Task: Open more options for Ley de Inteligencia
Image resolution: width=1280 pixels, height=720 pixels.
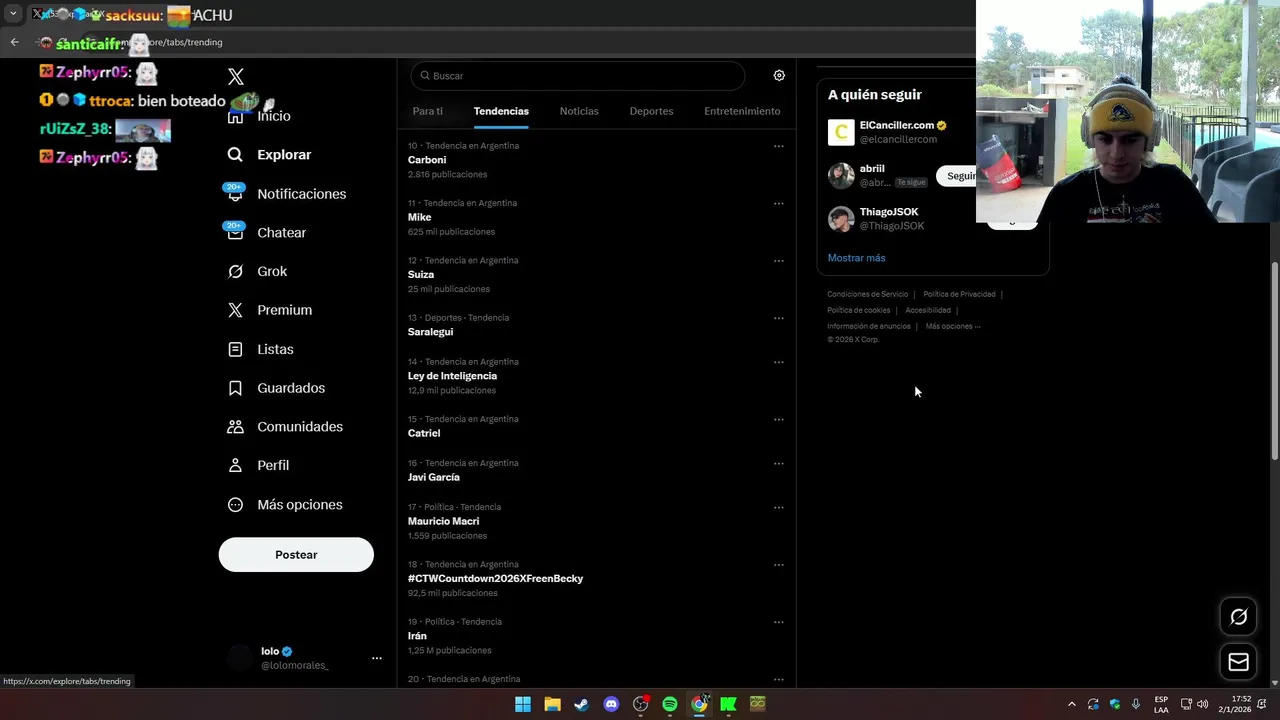Action: tap(778, 362)
